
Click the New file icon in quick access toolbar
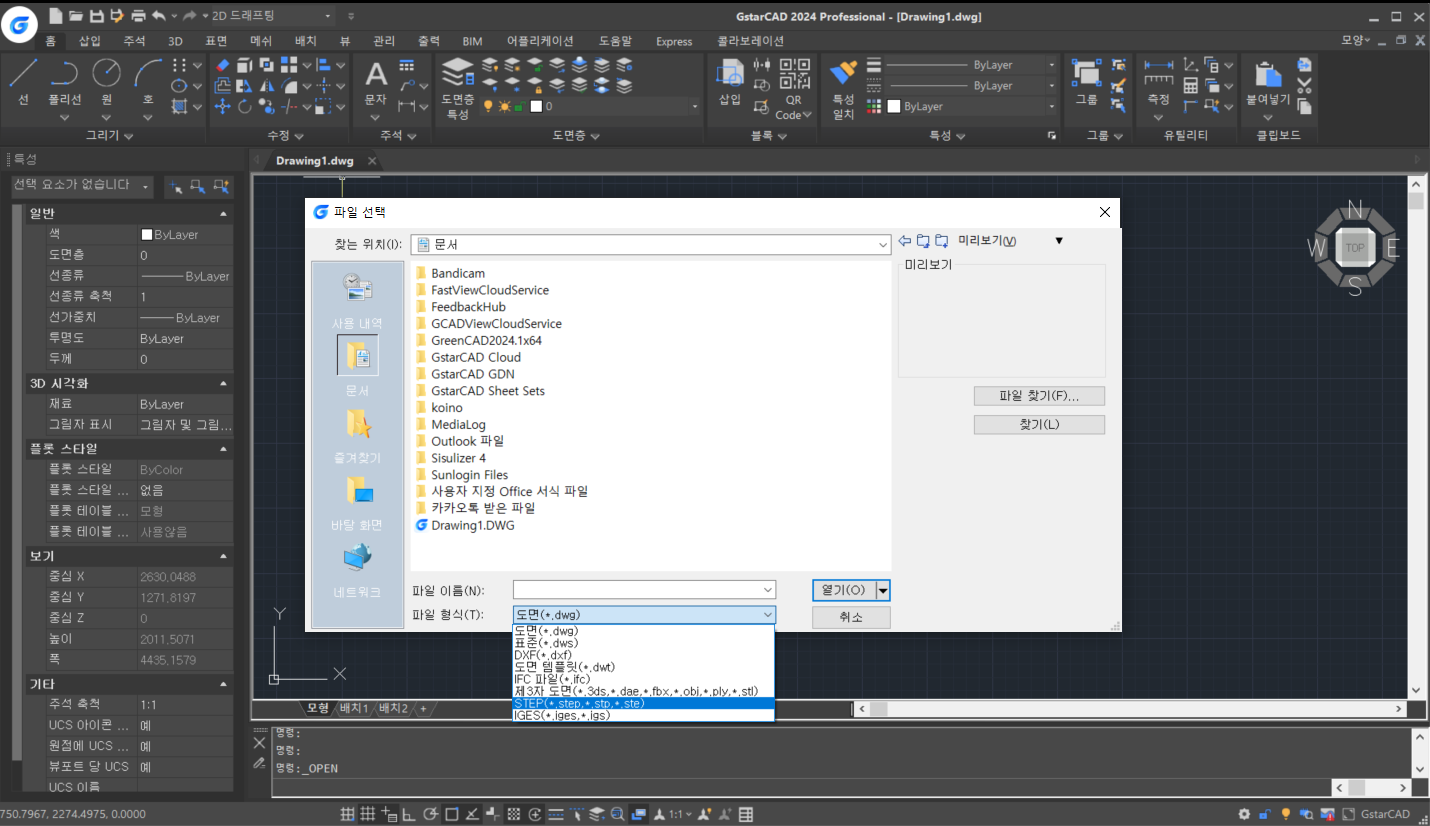pyautogui.click(x=55, y=16)
